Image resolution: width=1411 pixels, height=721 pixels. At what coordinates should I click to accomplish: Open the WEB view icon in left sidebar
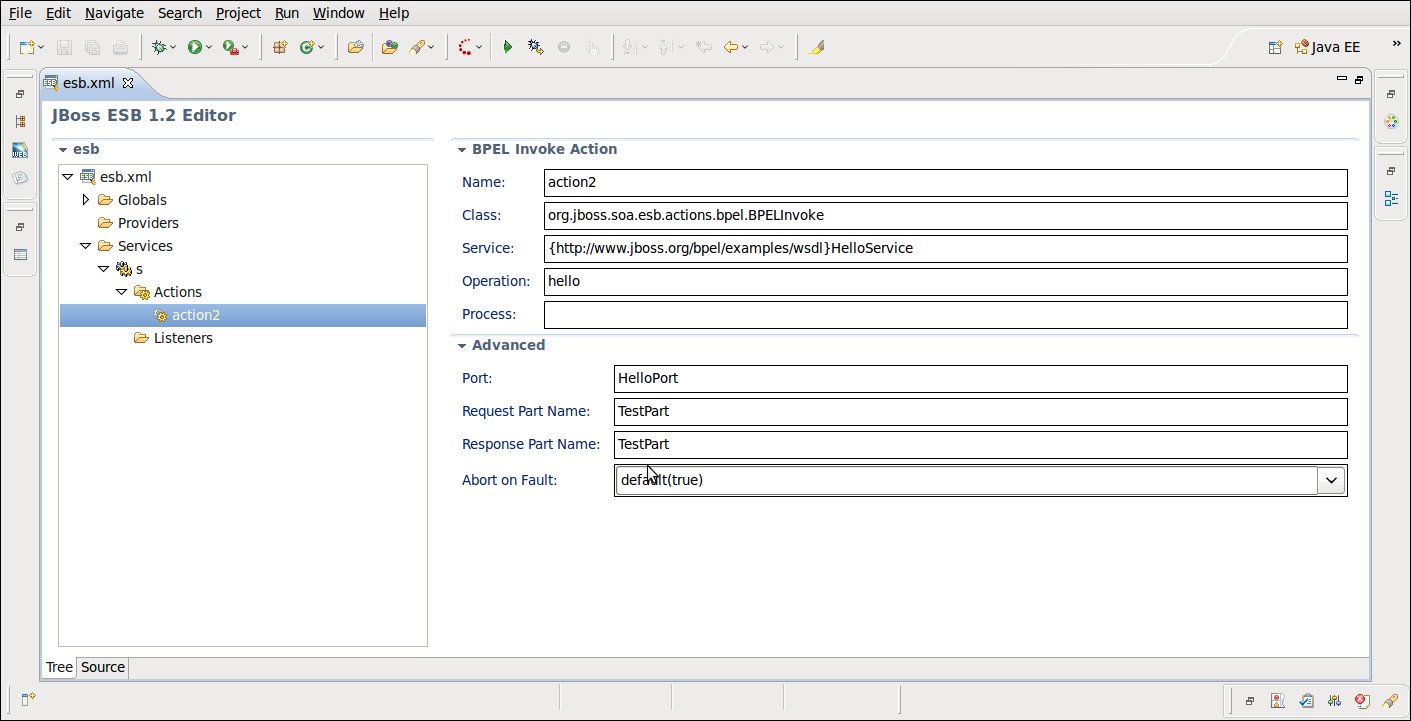pyautogui.click(x=20, y=150)
